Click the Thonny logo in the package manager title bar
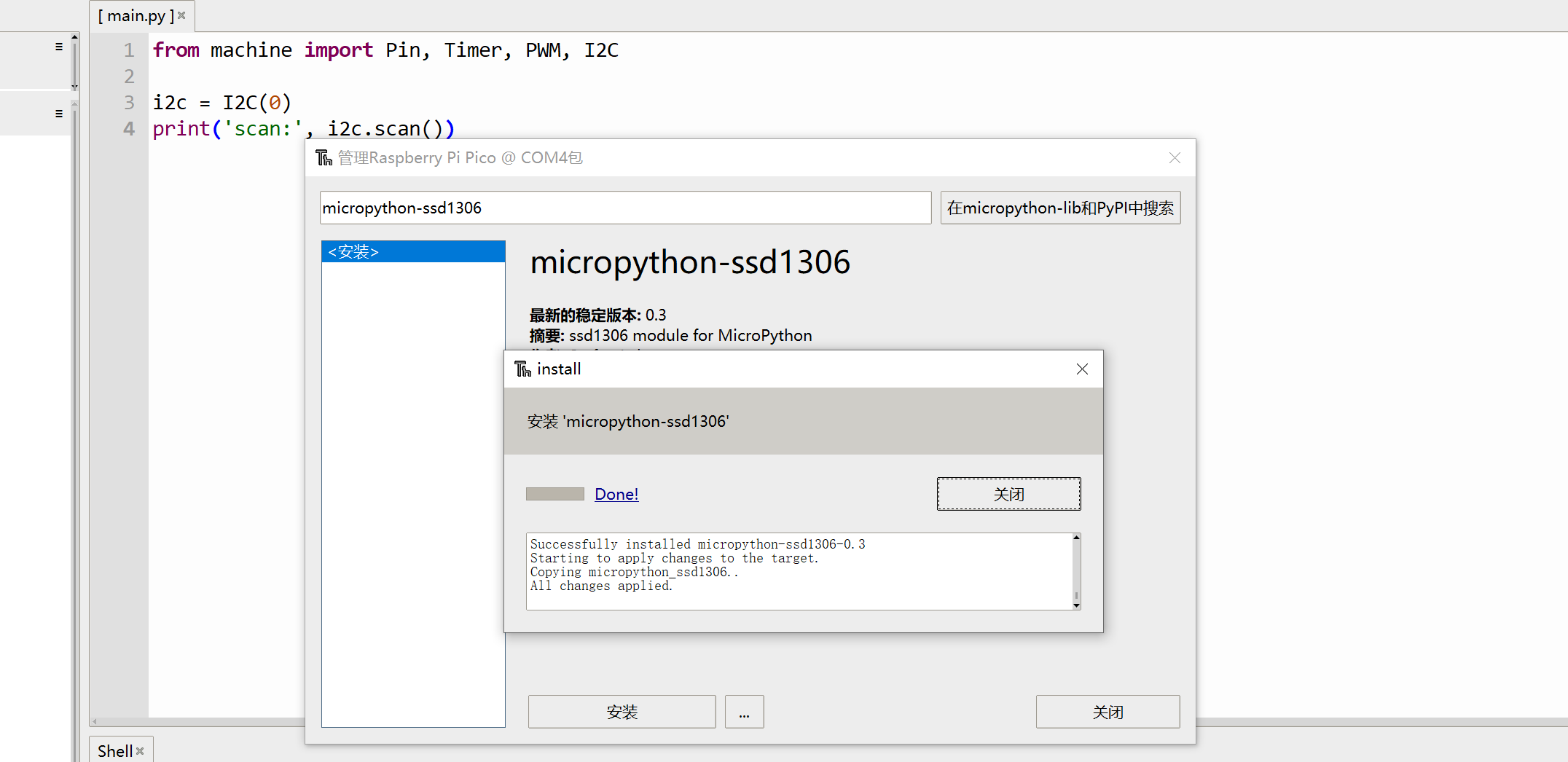Viewport: 1568px width, 762px height. [x=323, y=157]
